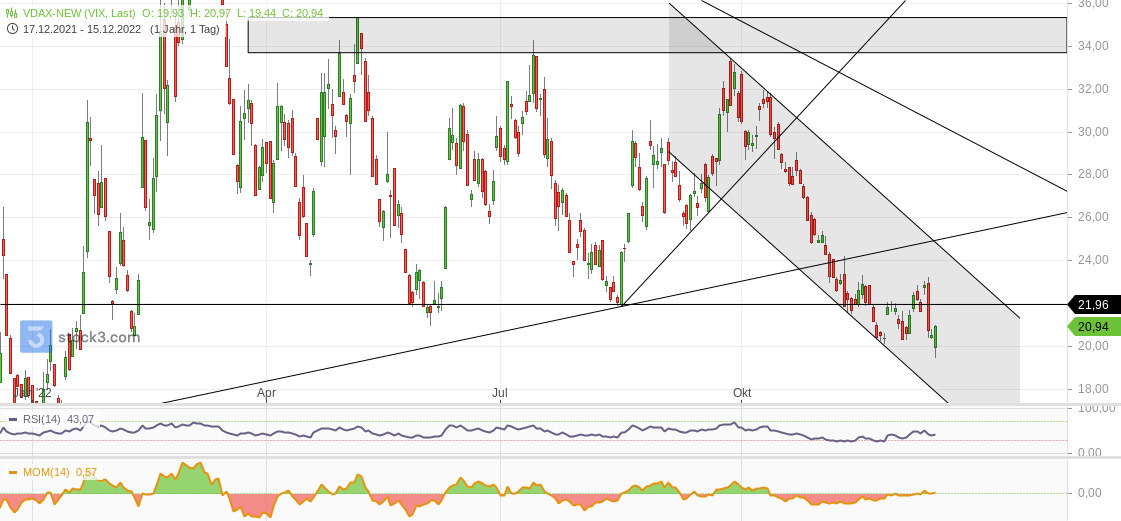Click the Apr label on time axis

266,393
